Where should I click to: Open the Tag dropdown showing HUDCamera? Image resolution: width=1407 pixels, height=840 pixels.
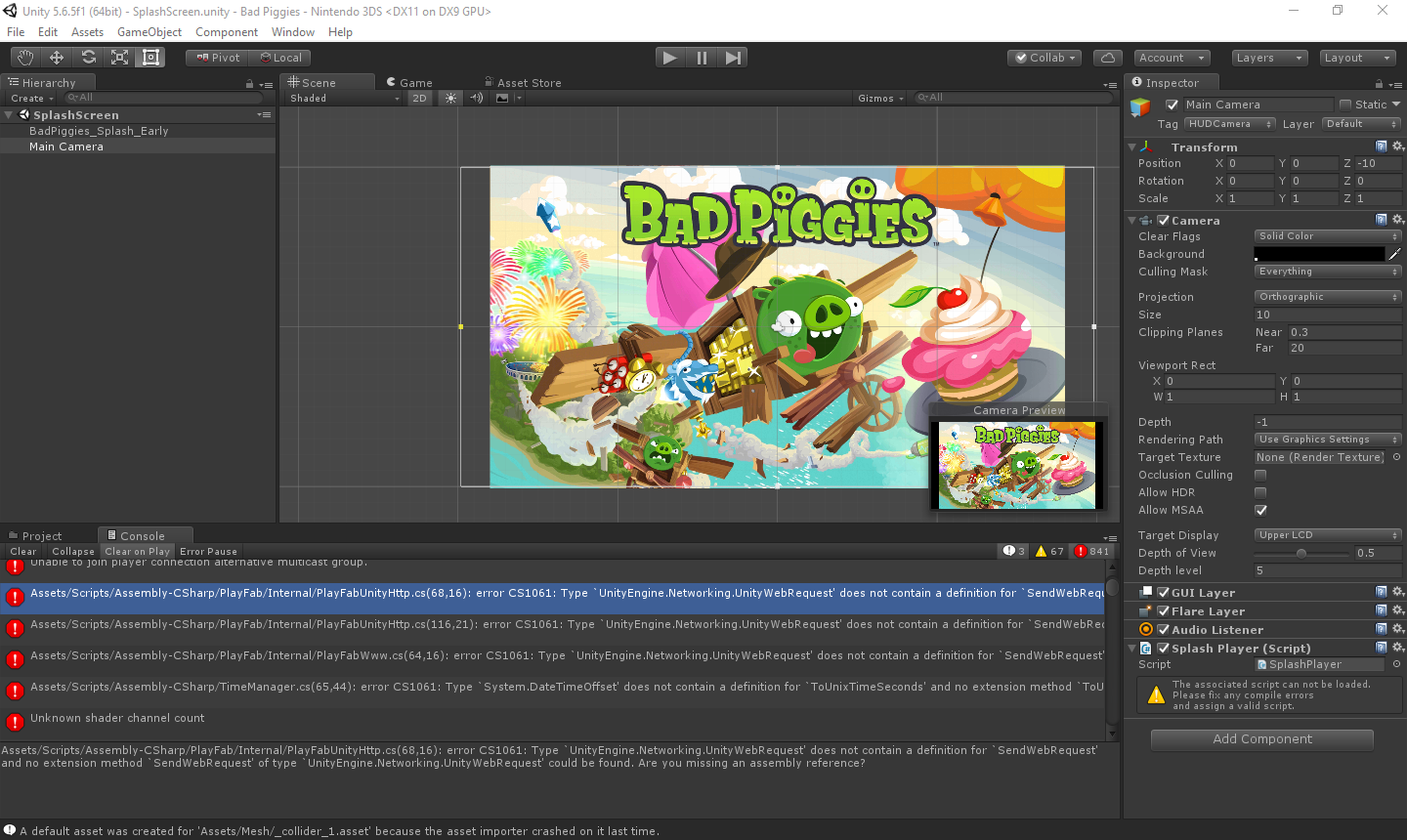point(1230,124)
